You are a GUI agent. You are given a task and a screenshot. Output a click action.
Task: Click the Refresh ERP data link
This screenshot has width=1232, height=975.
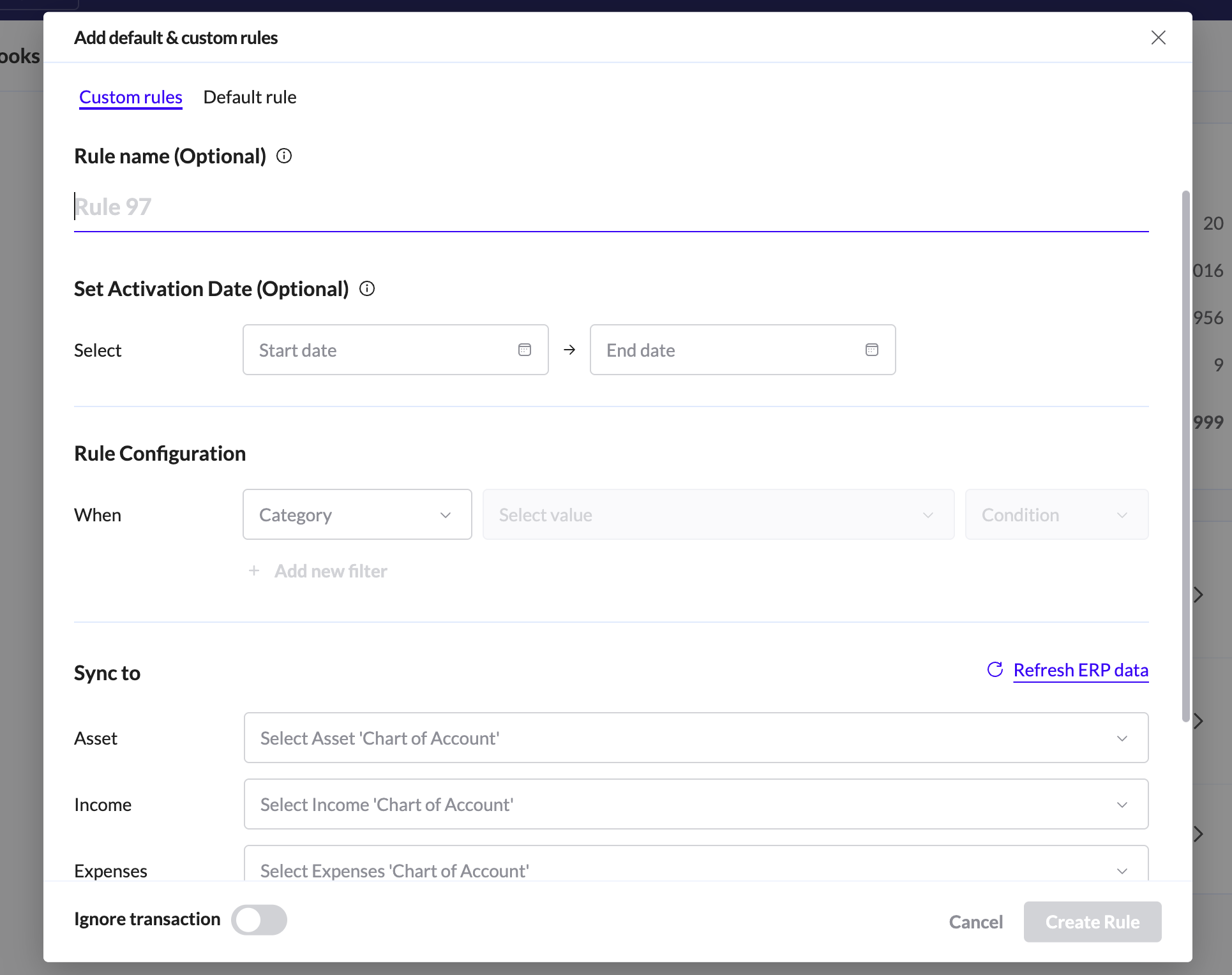pos(1081,670)
